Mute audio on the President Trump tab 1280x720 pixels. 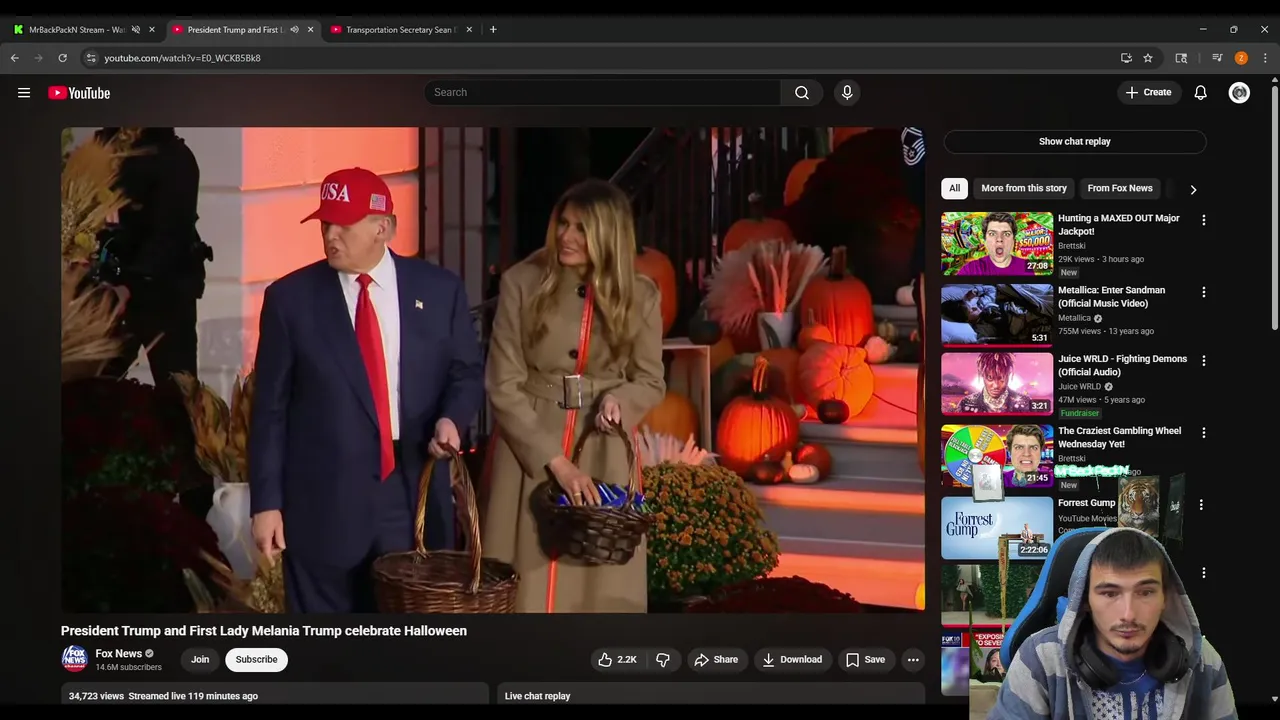click(x=294, y=29)
